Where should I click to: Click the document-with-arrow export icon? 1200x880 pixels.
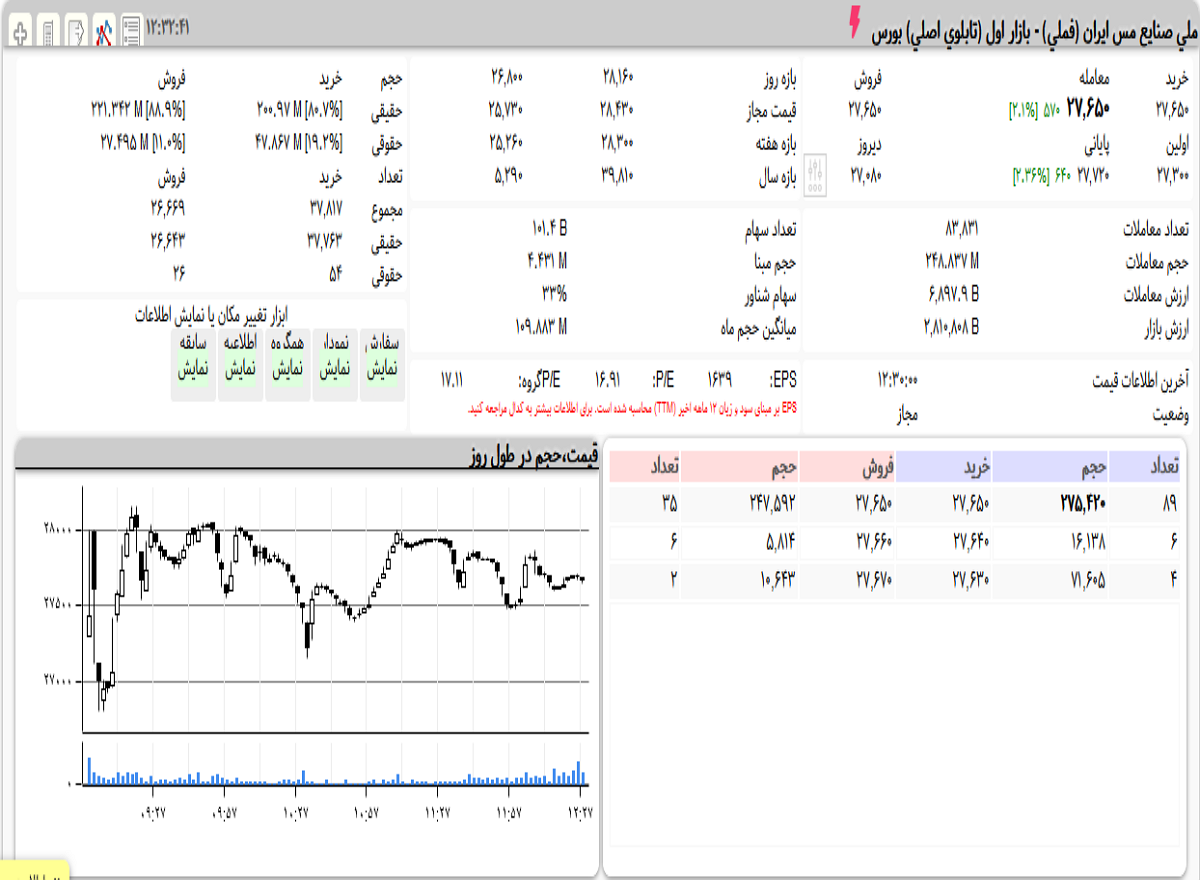[x=76, y=31]
